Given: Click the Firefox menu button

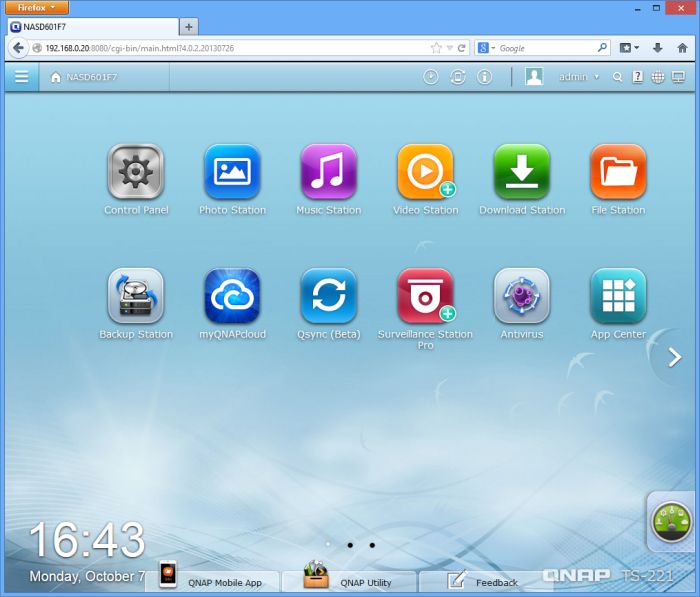Looking at the screenshot, I should point(37,8).
